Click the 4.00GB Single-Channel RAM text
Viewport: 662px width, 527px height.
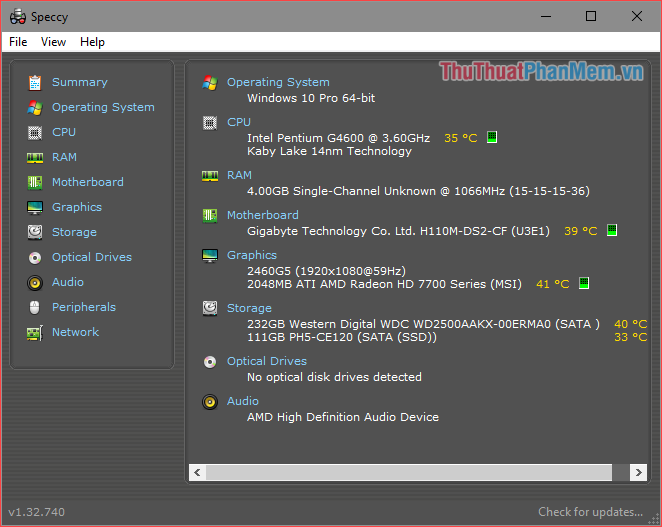coord(418,191)
